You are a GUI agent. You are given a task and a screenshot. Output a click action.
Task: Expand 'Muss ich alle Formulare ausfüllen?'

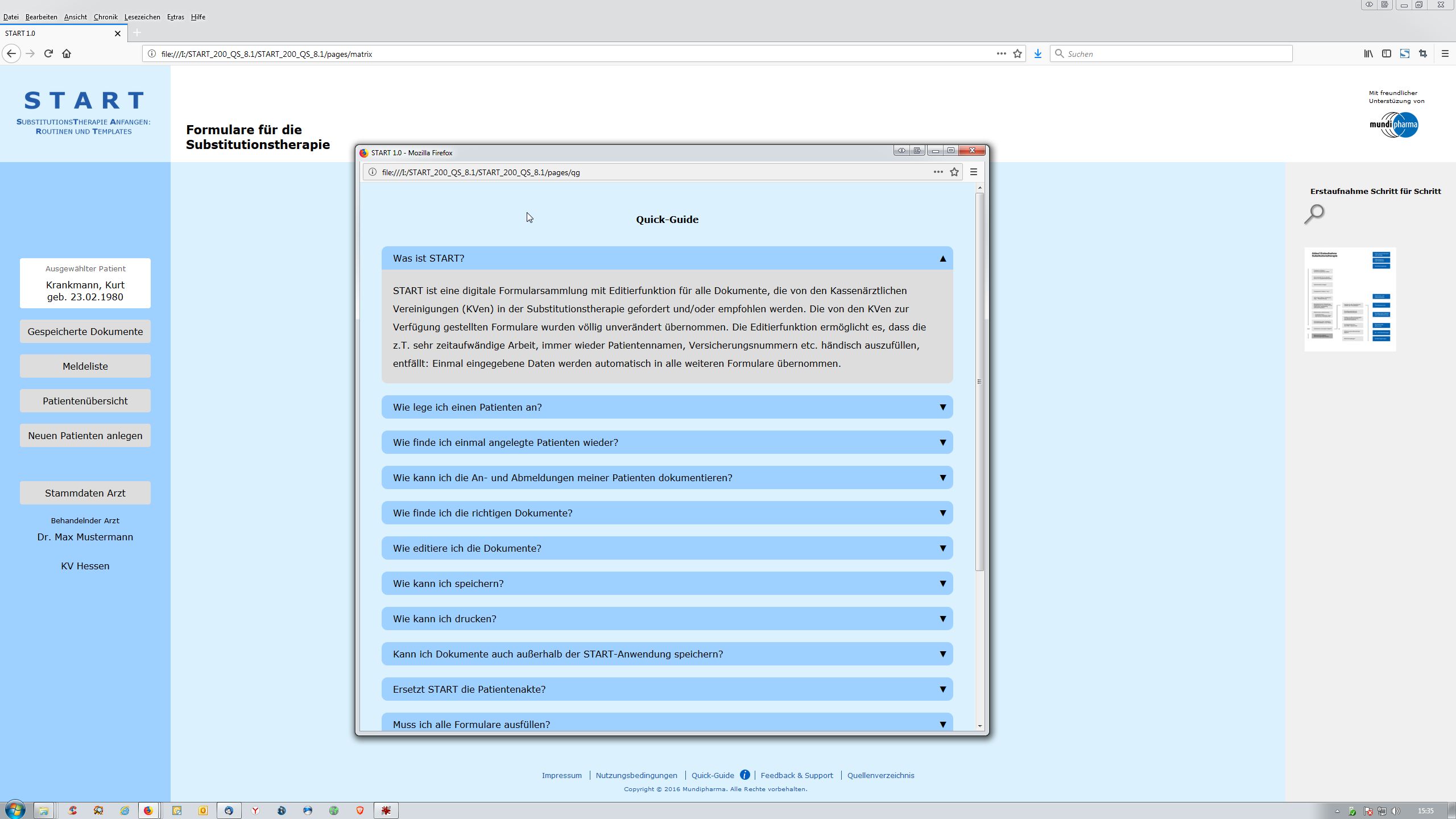[x=667, y=722]
